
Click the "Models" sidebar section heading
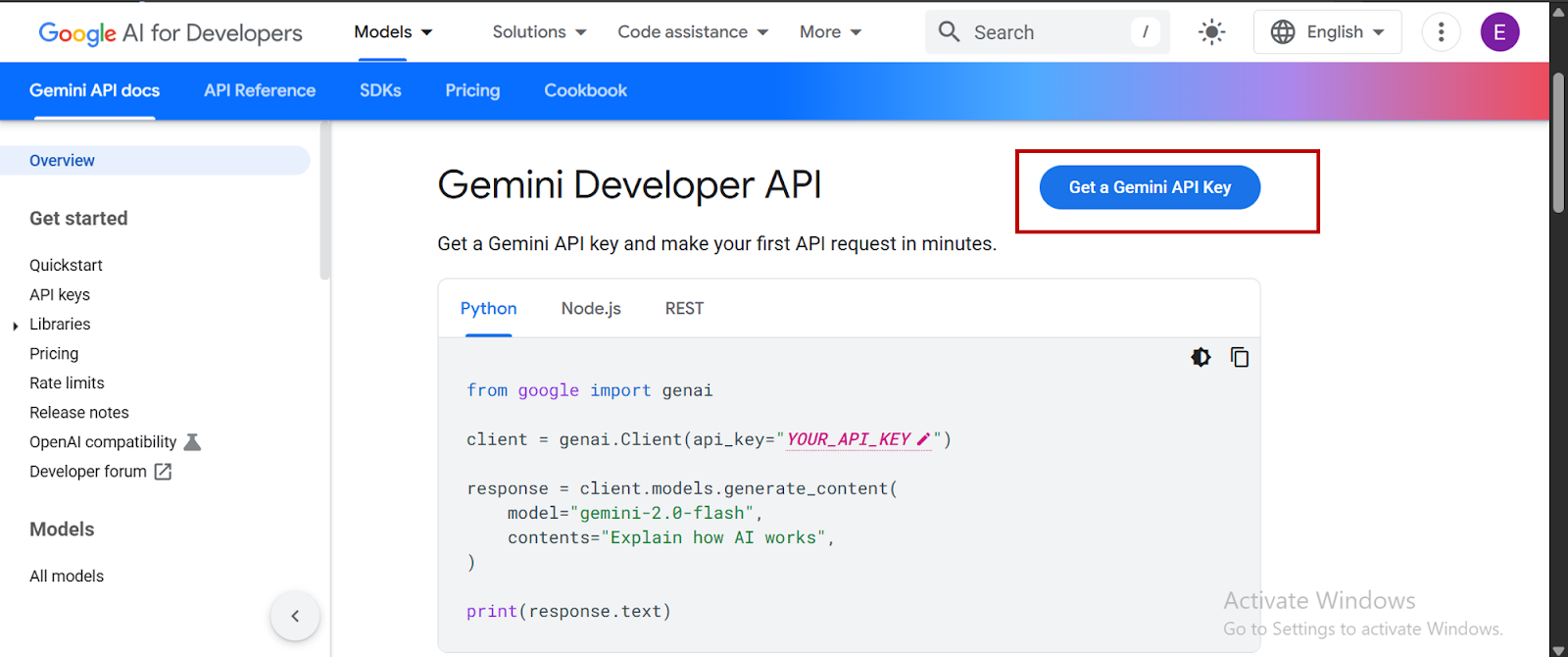coord(62,530)
